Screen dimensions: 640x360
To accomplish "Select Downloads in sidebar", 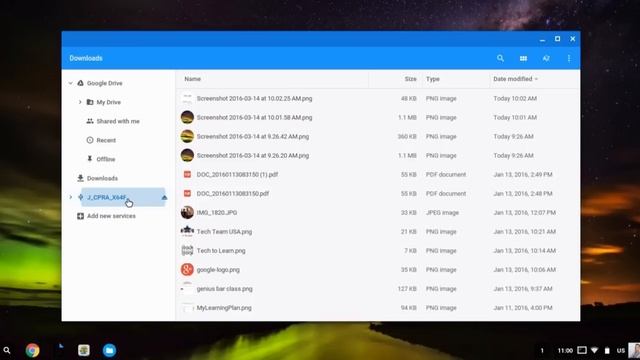I will [102, 178].
